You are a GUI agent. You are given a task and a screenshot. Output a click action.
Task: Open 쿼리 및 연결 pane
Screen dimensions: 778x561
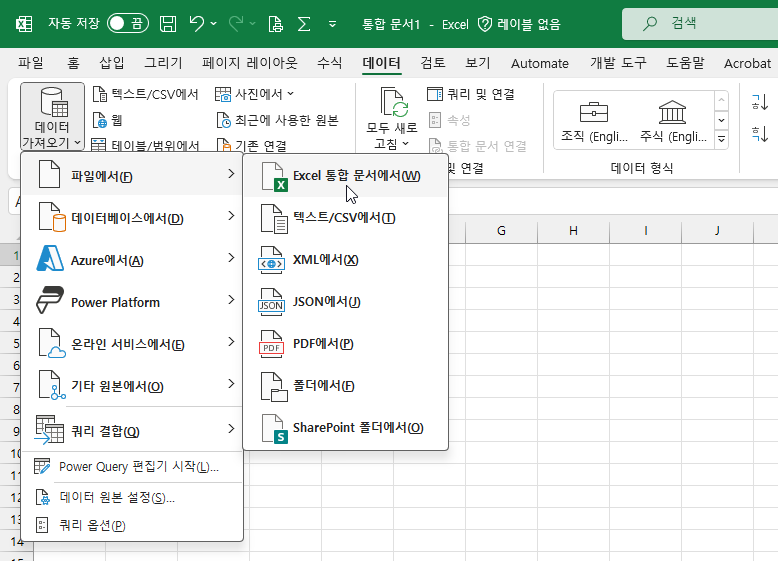[x=471, y=94]
